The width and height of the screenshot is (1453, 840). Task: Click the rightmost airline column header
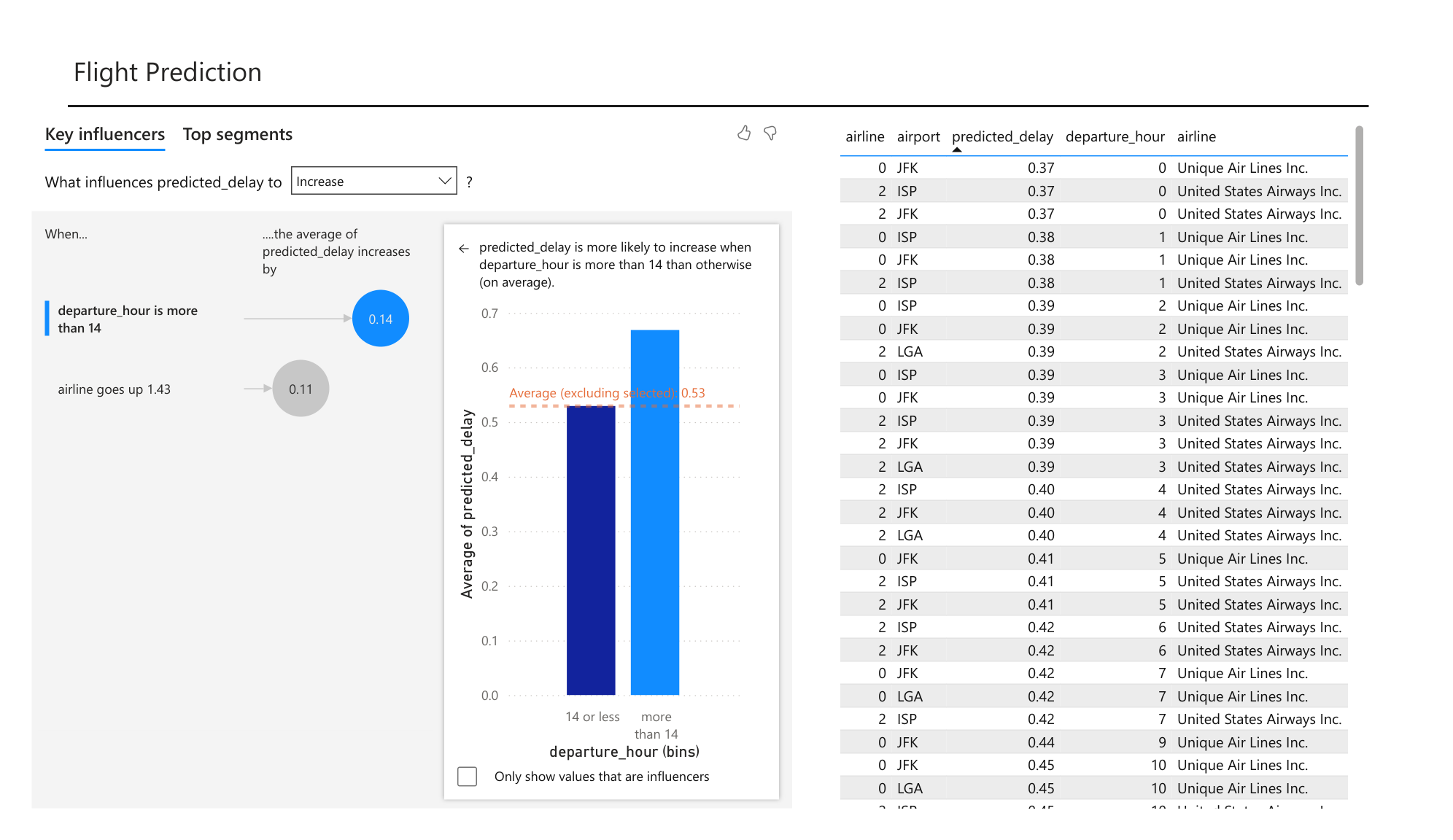(x=1196, y=136)
